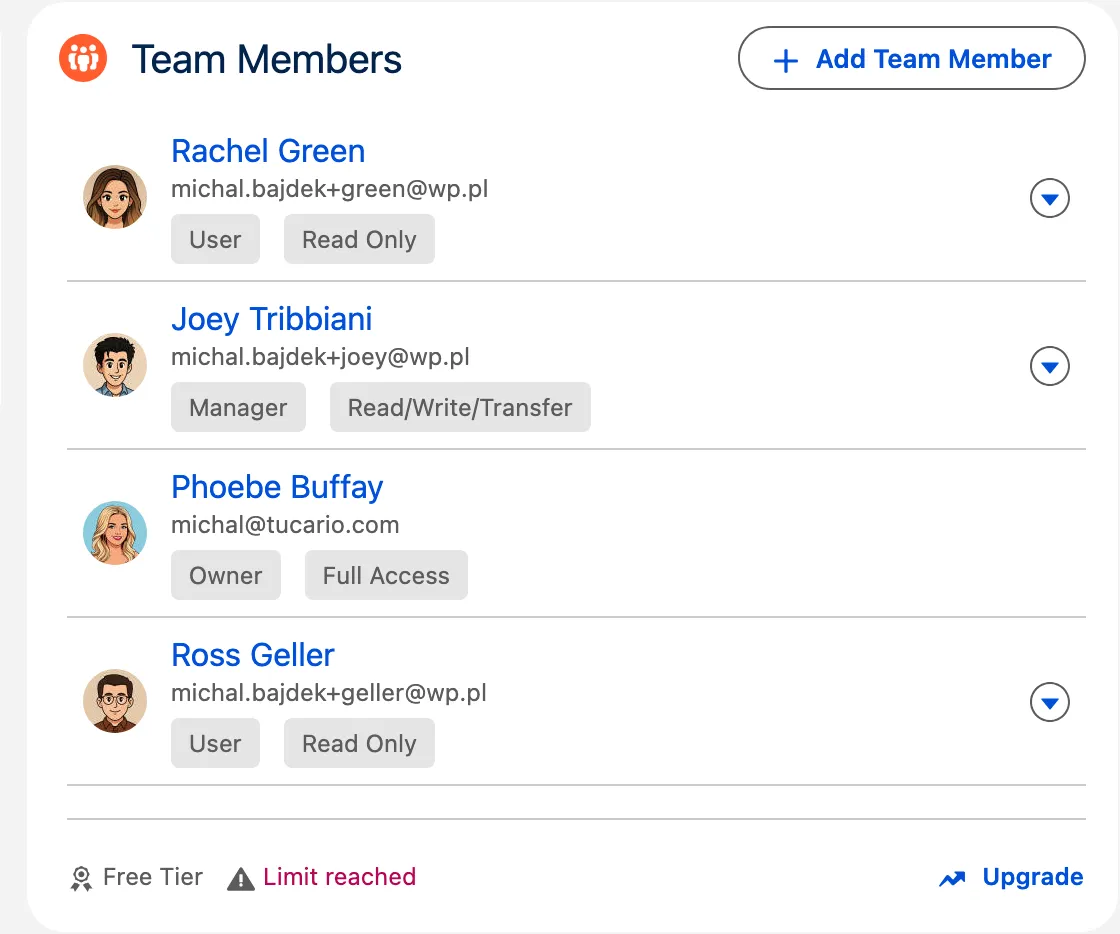The height and width of the screenshot is (934, 1120).
Task: Select the Phoebe Buffay name link
Action: click(277, 487)
